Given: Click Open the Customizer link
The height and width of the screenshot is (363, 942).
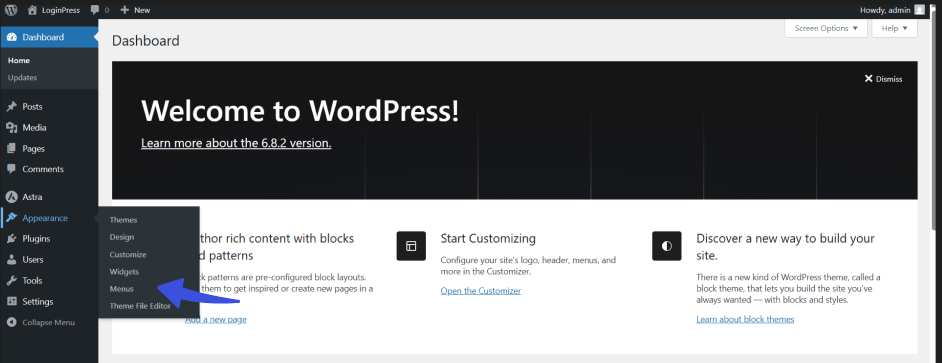Looking at the screenshot, I should 481,291.
